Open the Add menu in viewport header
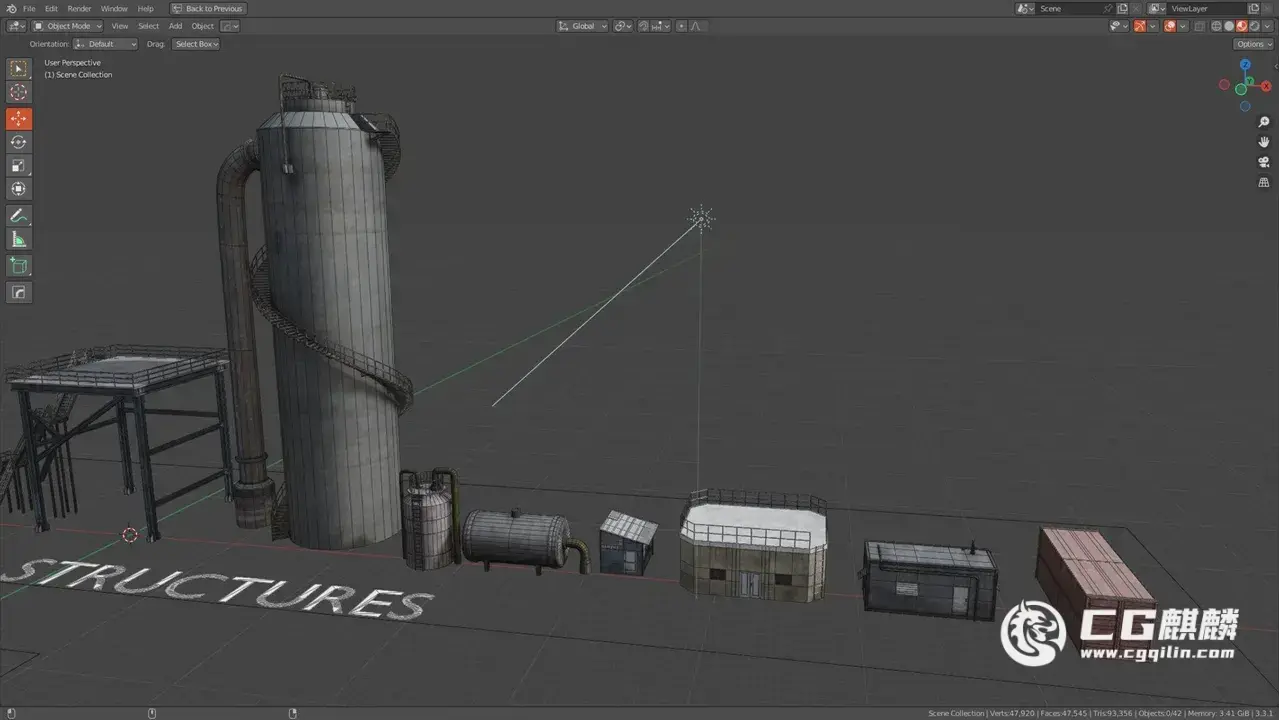The image size is (1280, 720). [x=175, y=26]
